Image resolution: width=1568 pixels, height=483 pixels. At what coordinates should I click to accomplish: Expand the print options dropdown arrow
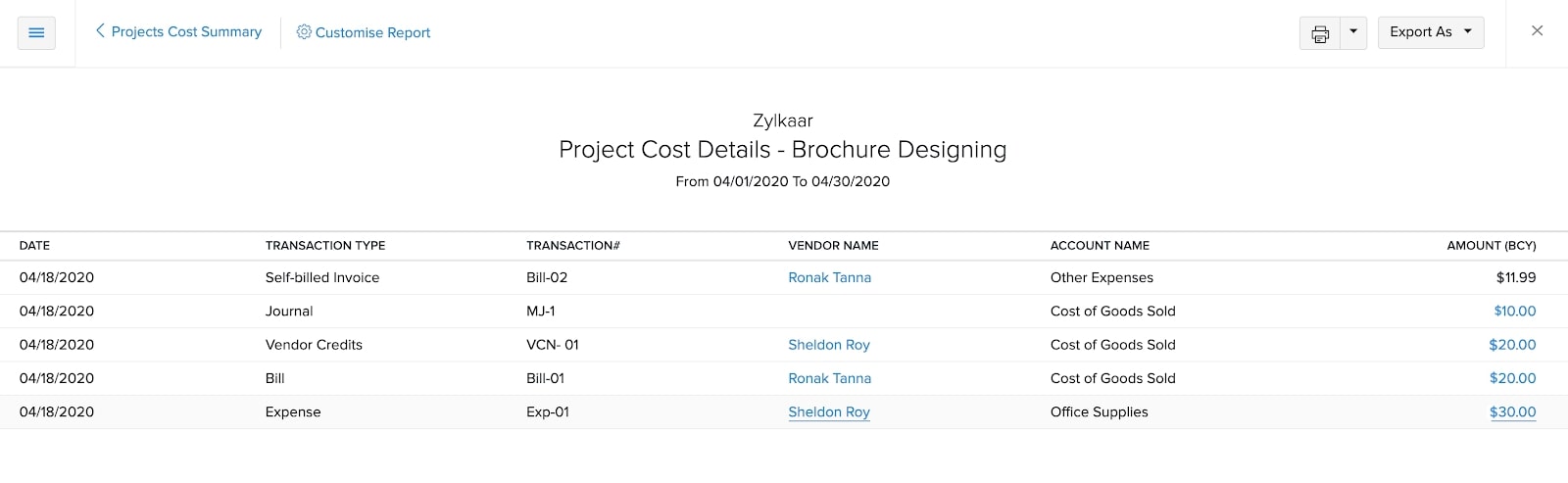1353,32
